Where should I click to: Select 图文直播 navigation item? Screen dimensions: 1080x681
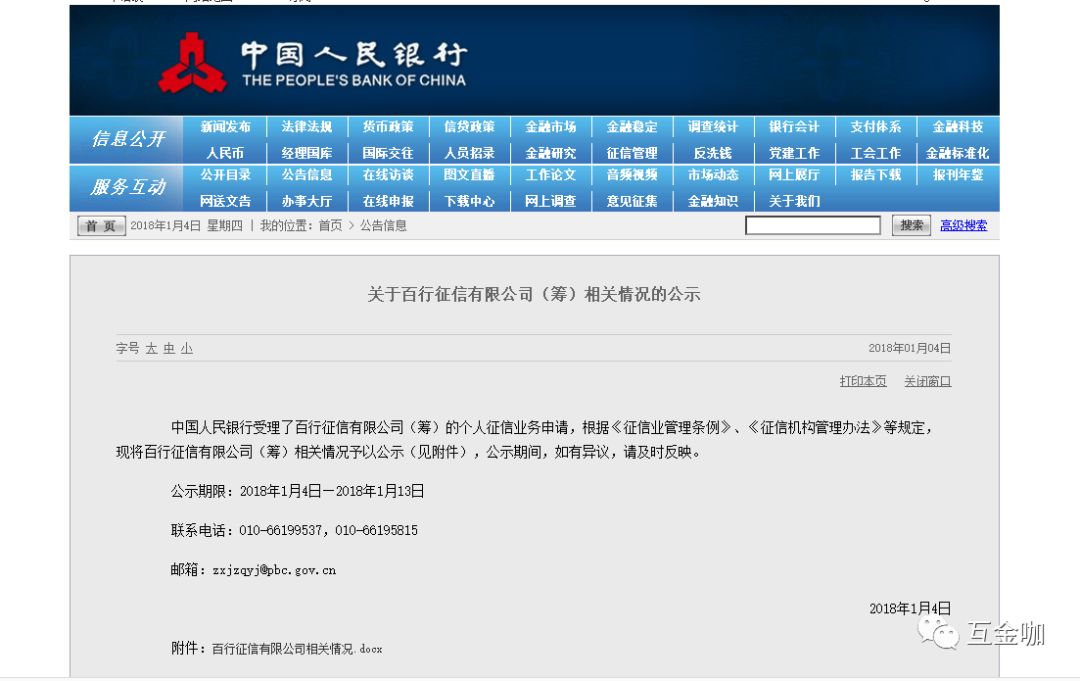[x=469, y=175]
